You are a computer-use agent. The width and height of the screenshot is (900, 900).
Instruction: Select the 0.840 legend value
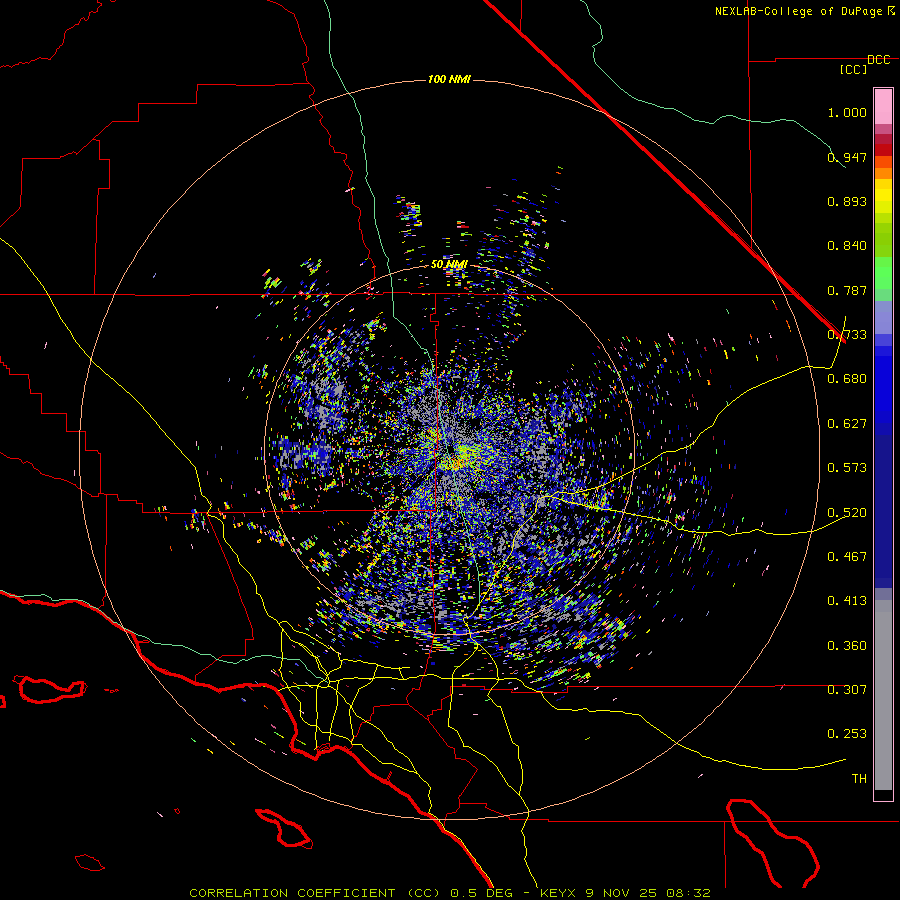(x=847, y=246)
